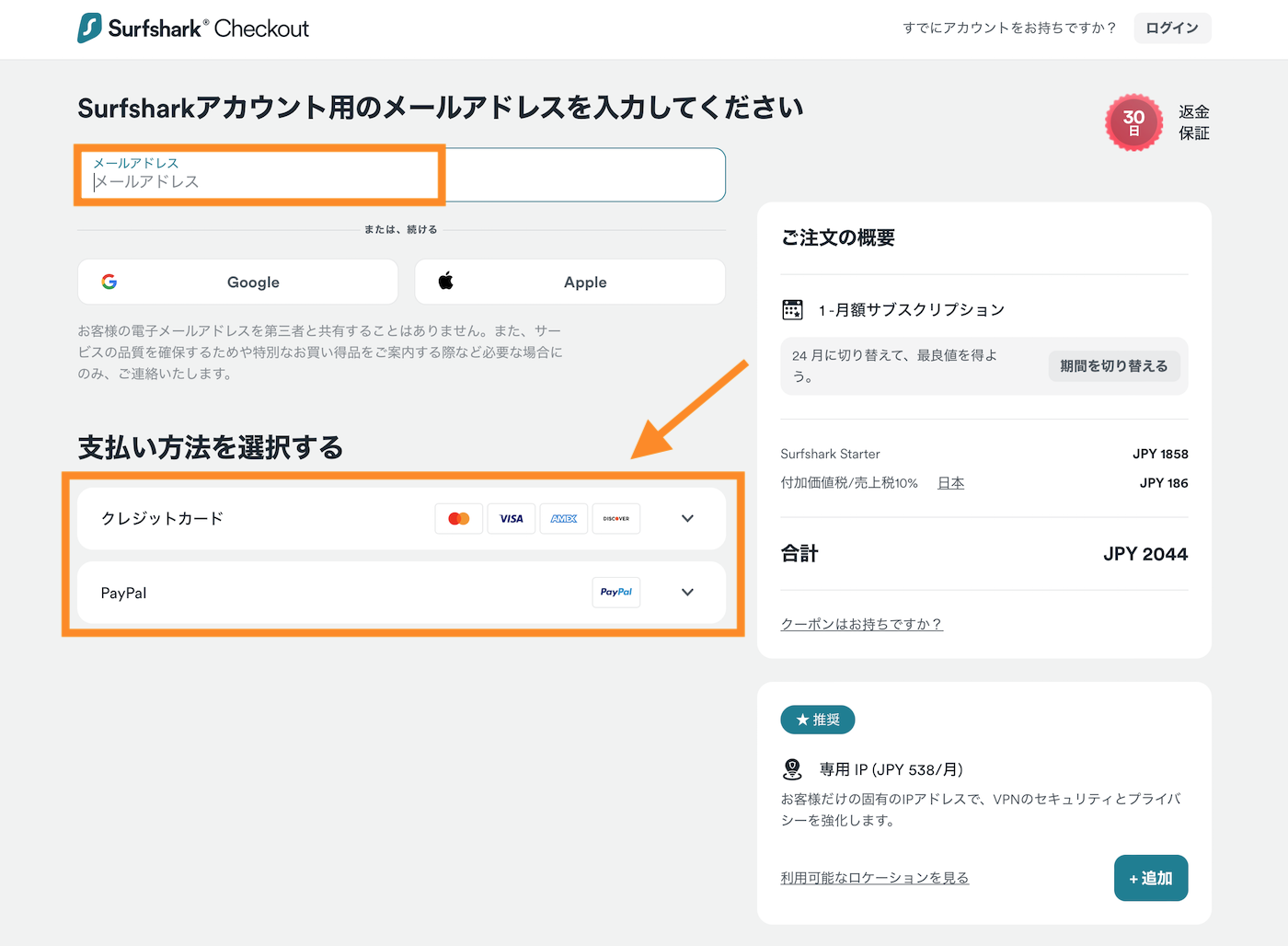Click the 30-day refund guarantee badge

click(1133, 122)
